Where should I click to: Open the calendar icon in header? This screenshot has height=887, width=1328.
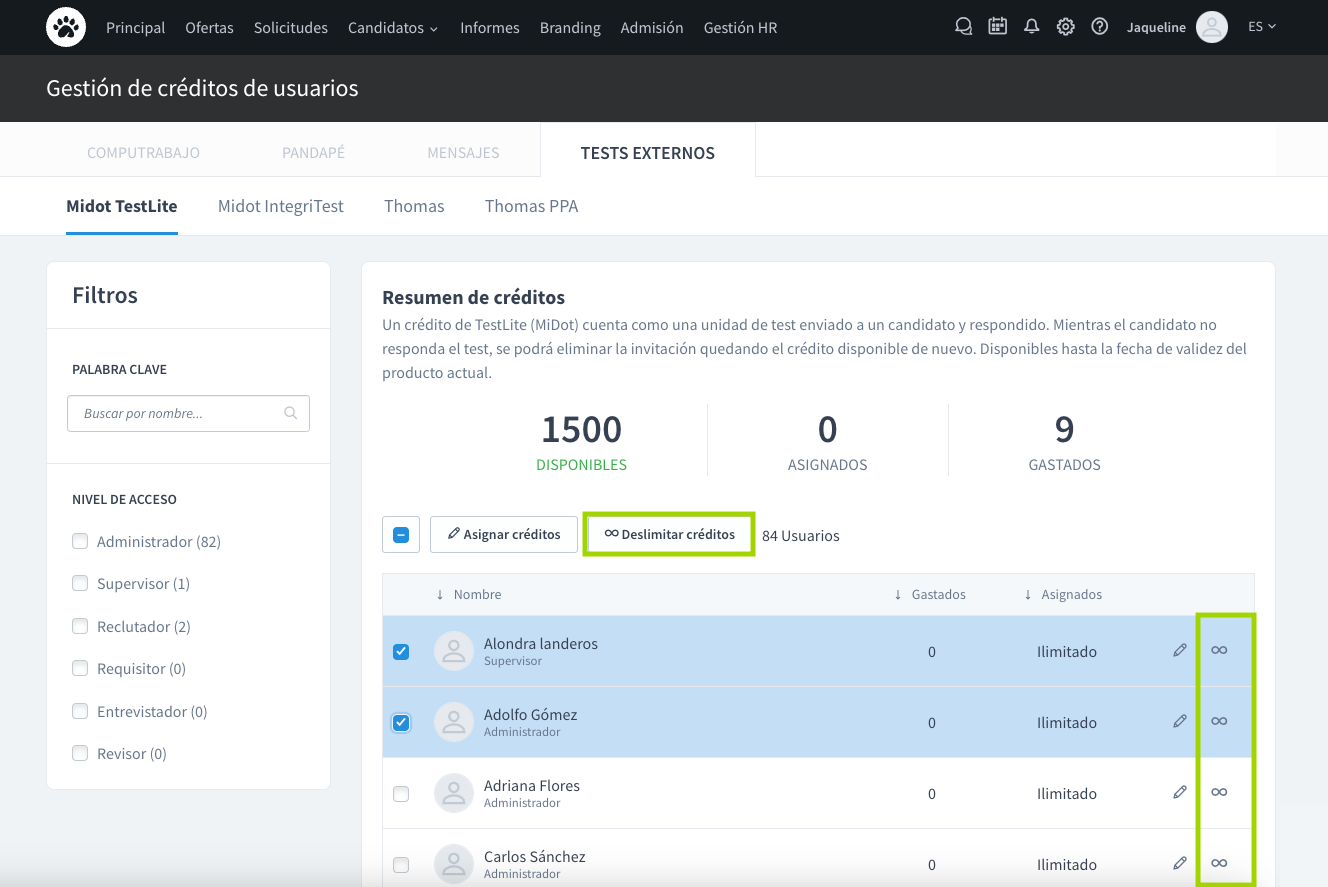click(997, 27)
